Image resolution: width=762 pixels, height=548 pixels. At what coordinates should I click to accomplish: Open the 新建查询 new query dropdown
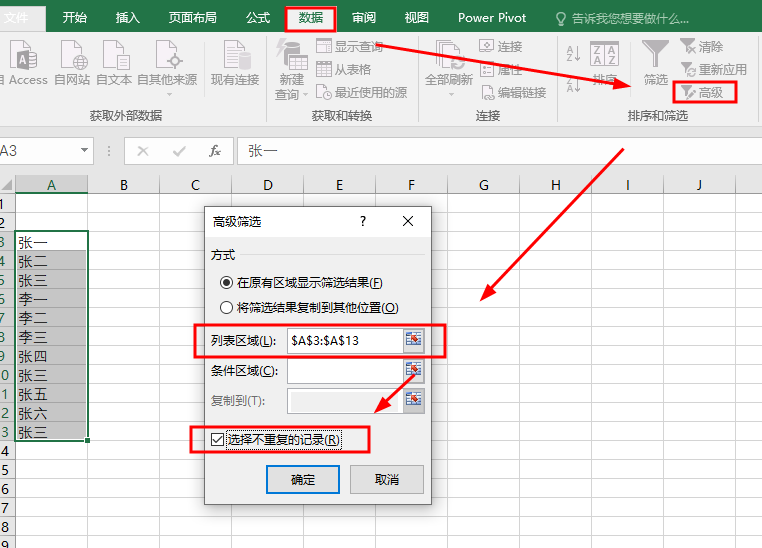click(x=291, y=69)
